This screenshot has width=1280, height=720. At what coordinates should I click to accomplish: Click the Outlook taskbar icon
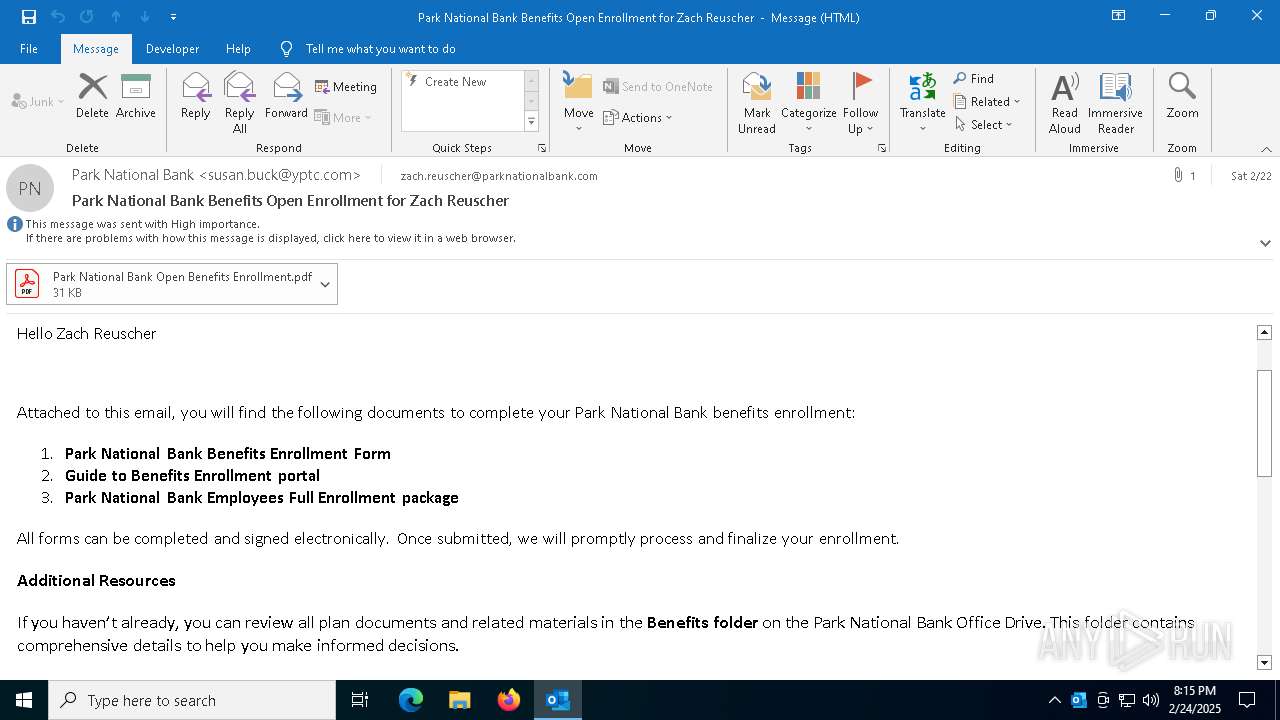coord(558,700)
